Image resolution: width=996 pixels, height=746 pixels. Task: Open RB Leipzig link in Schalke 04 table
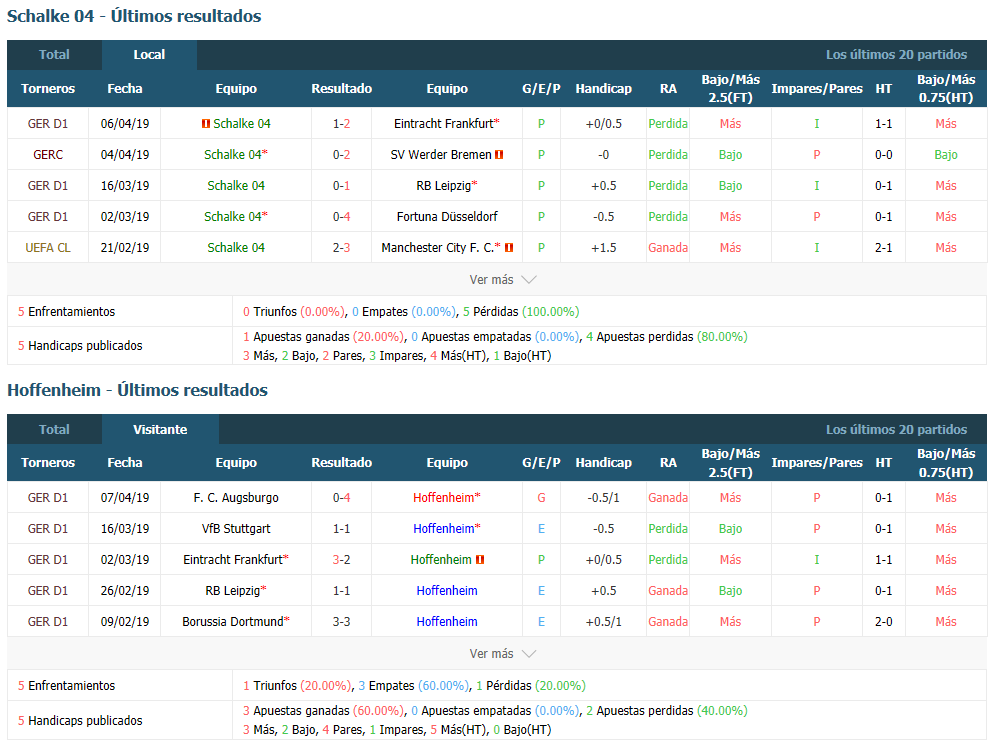point(443,186)
